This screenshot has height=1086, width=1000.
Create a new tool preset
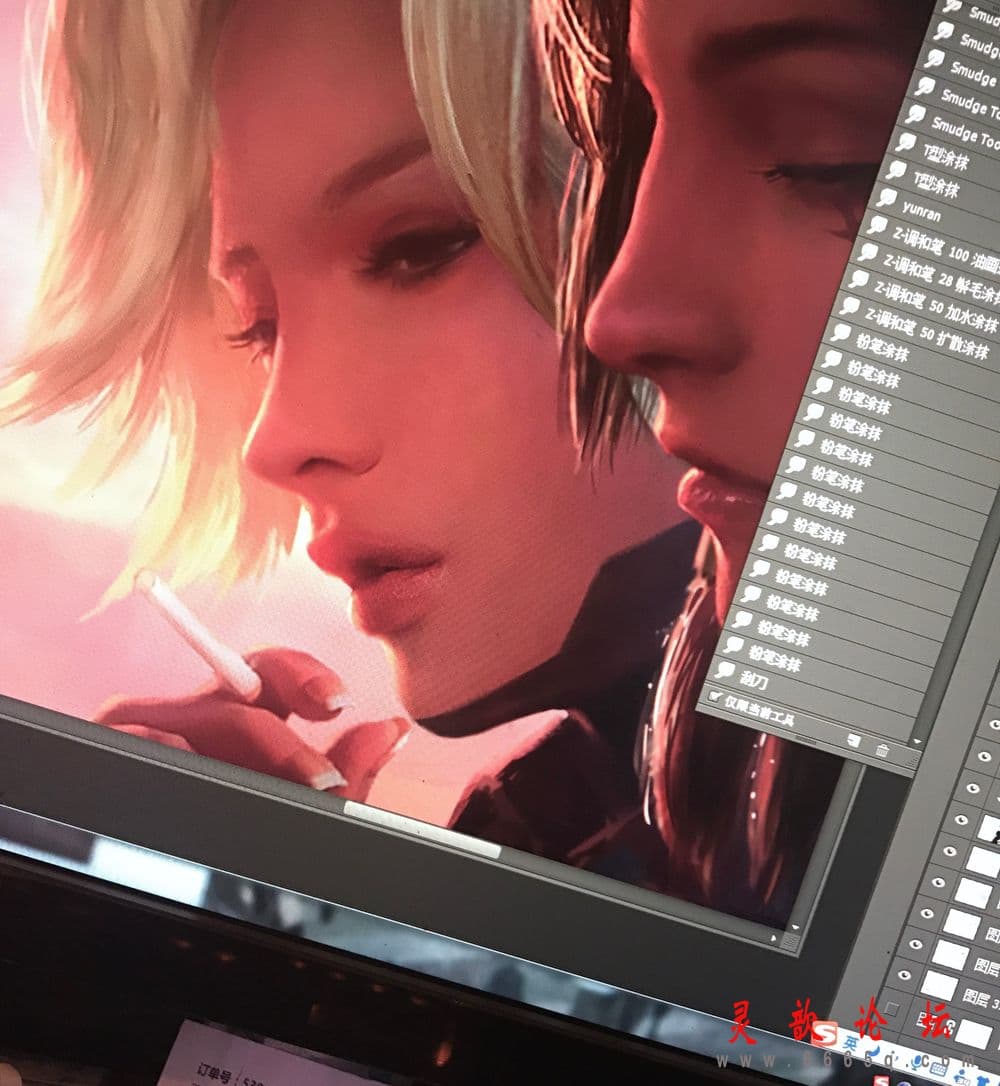tap(854, 742)
